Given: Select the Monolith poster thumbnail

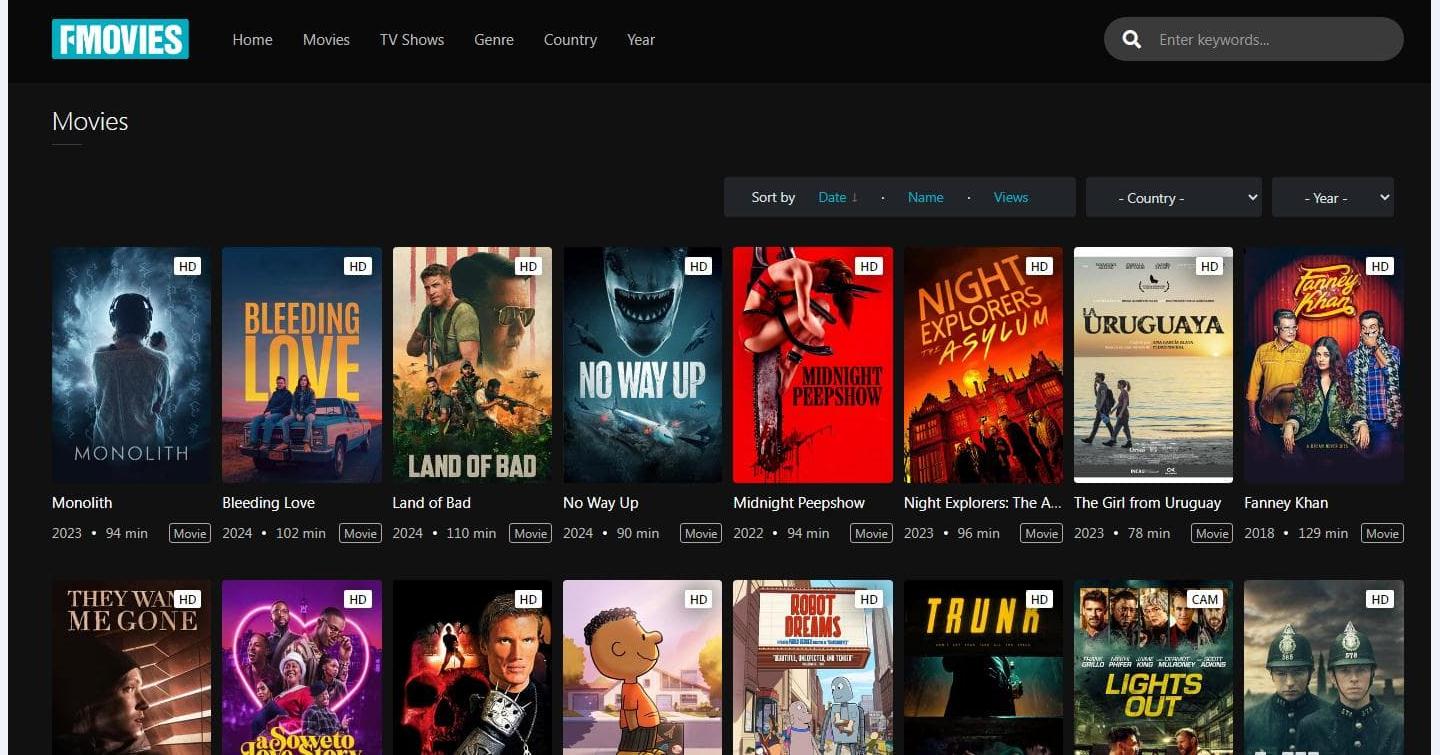Looking at the screenshot, I should tap(131, 365).
